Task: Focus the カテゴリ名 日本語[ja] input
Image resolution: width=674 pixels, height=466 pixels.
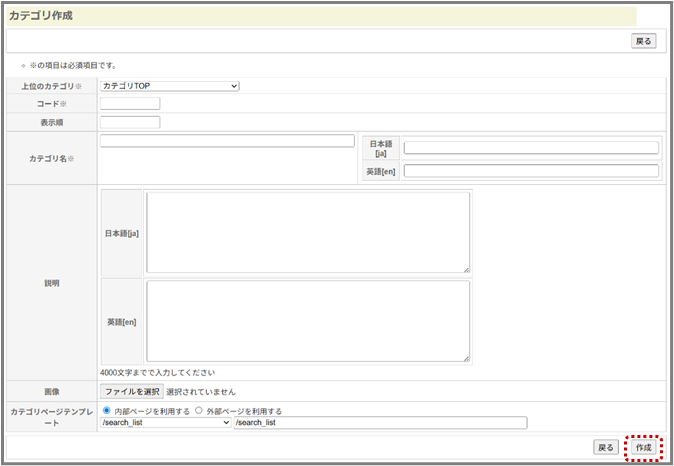Action: 531,148
